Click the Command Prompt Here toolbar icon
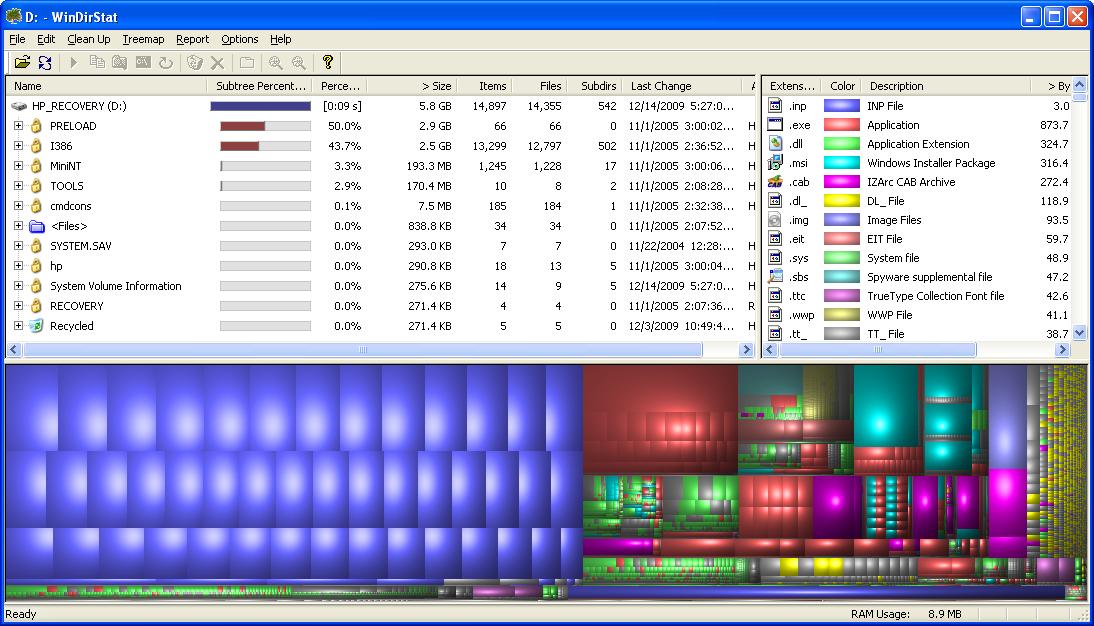This screenshot has width=1094, height=626. tap(143, 63)
